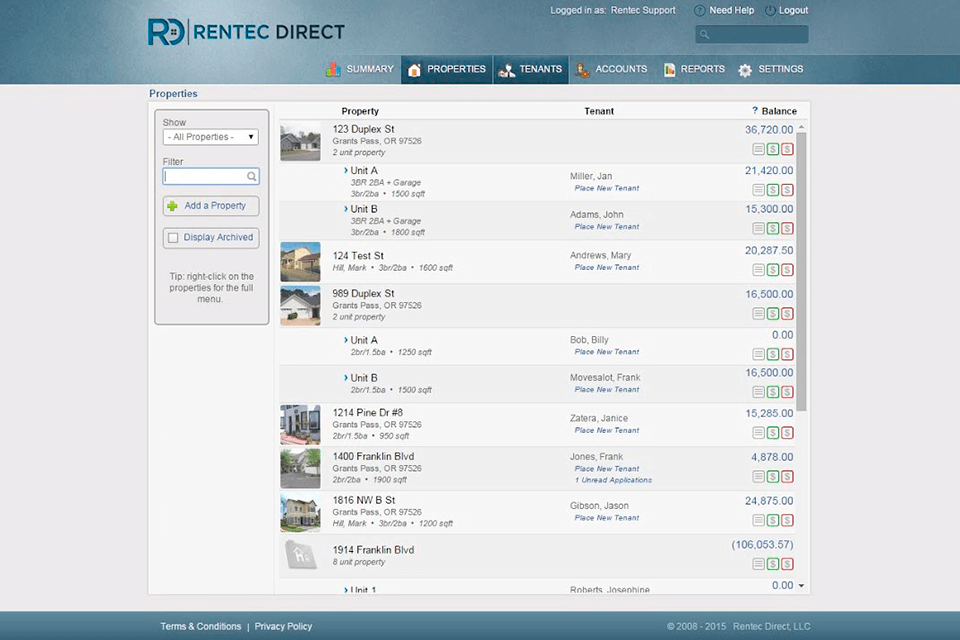Go to the Settings tab
Screen dimensions: 960x640
770,70
